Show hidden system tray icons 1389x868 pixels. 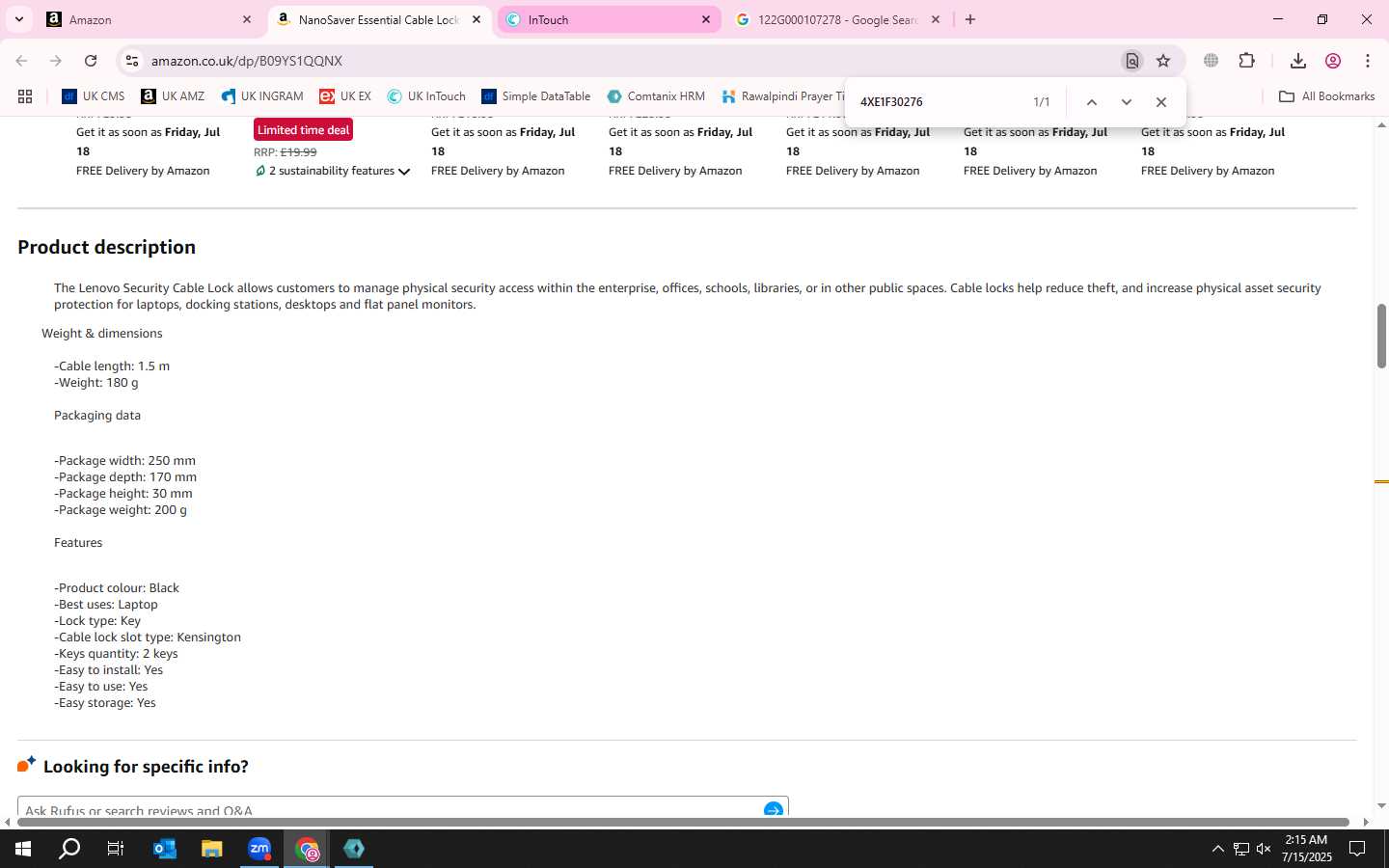click(x=1217, y=849)
